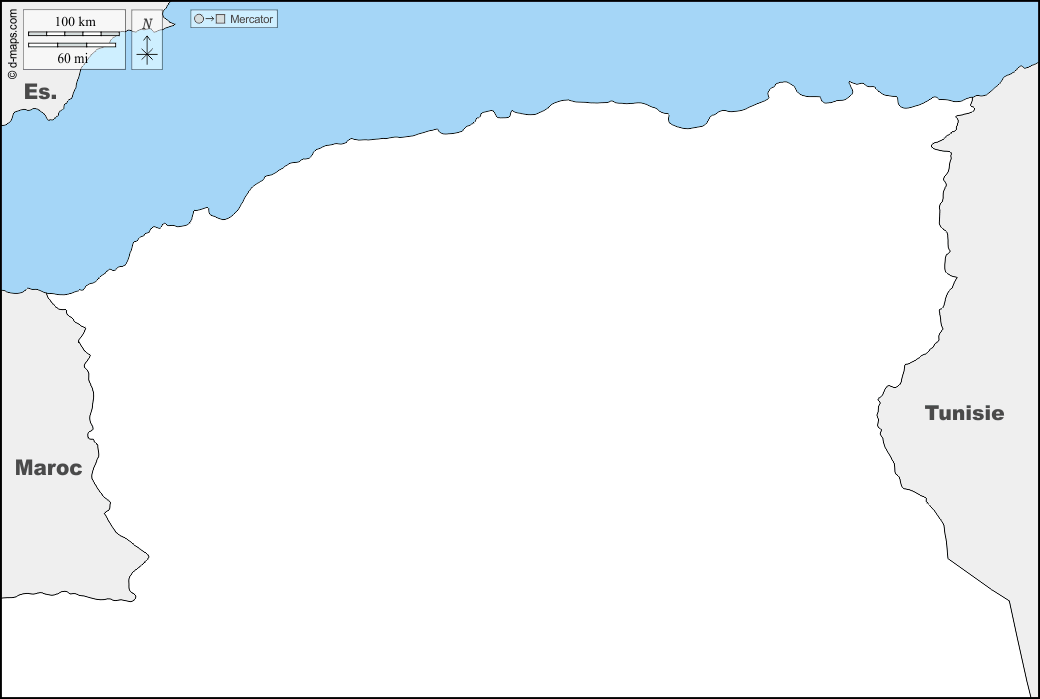Click the d-maps.com copyright text

12,42
